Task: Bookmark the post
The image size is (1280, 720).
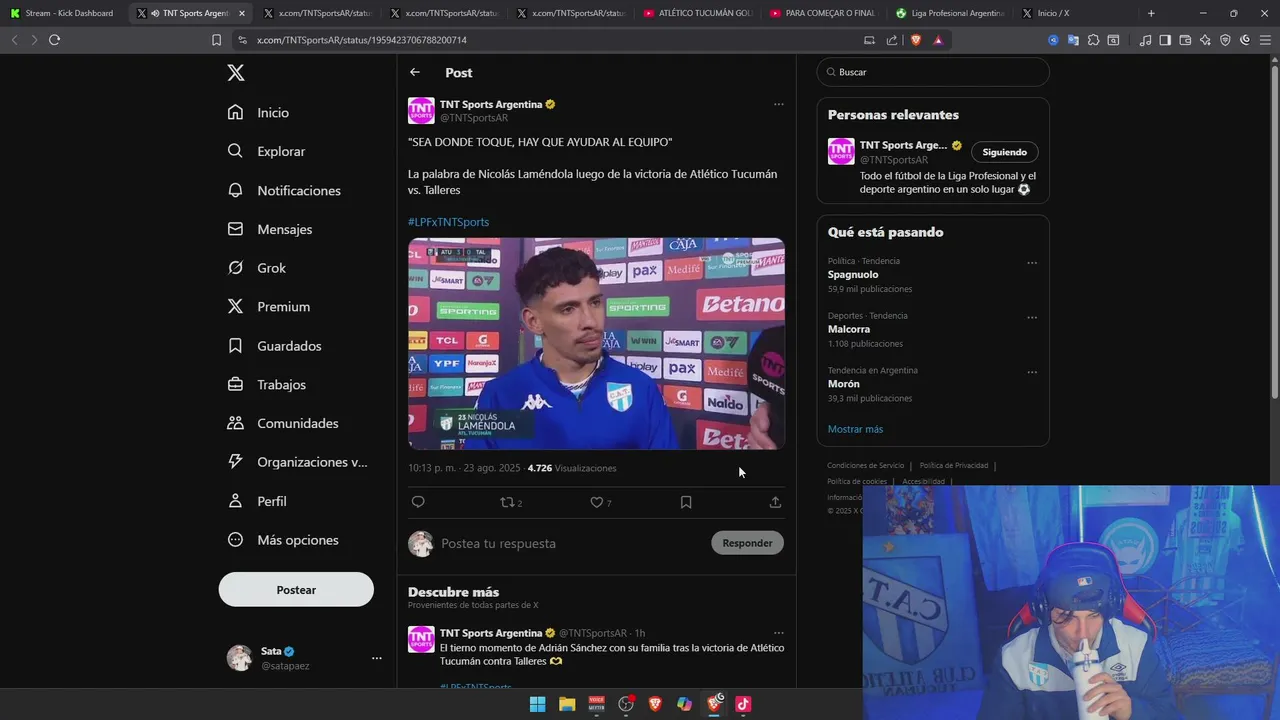Action: [x=686, y=502]
